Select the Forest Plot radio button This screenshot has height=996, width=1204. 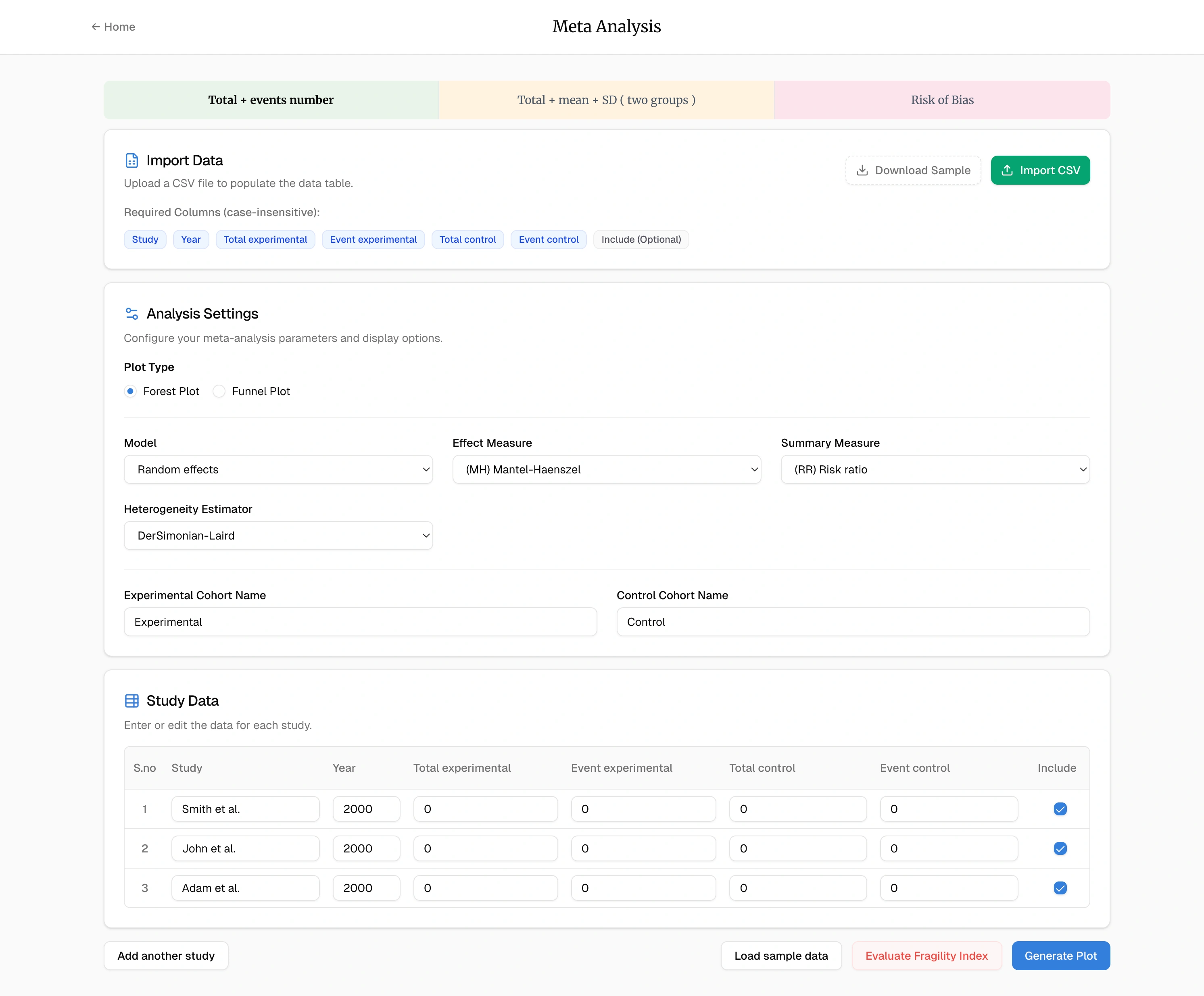point(131,392)
